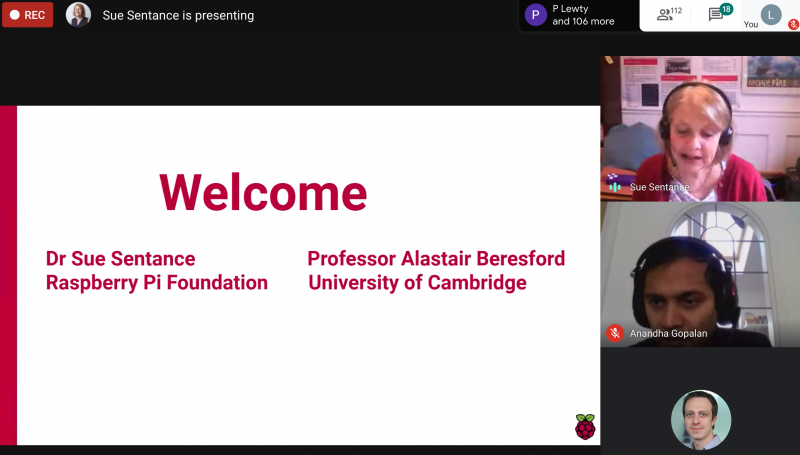Click 'Raspberry Pi Foundation' text on slide

[x=157, y=283]
